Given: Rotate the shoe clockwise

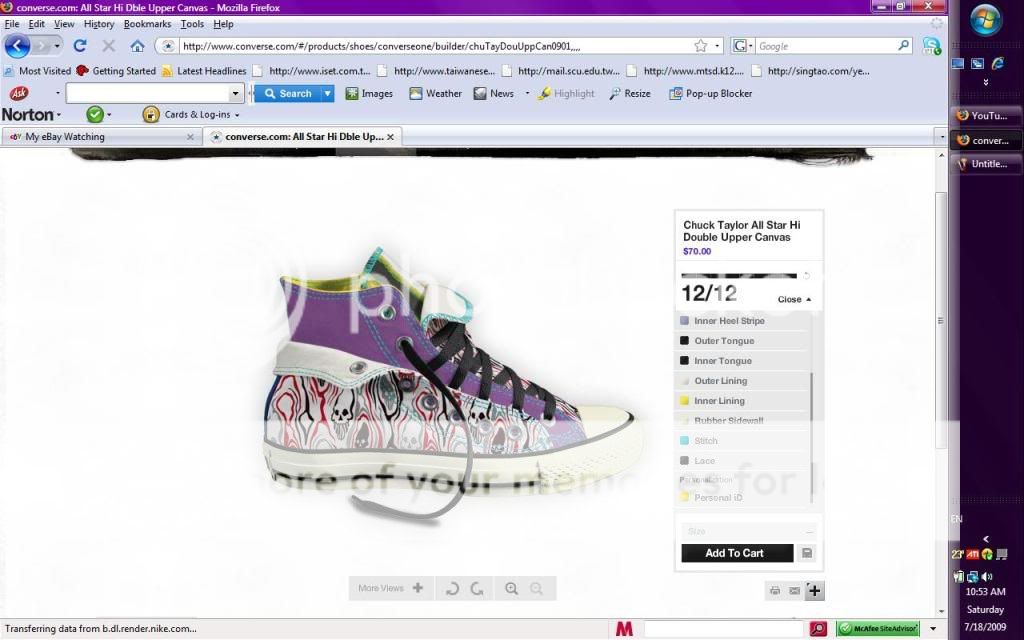Looking at the screenshot, I should (477, 588).
